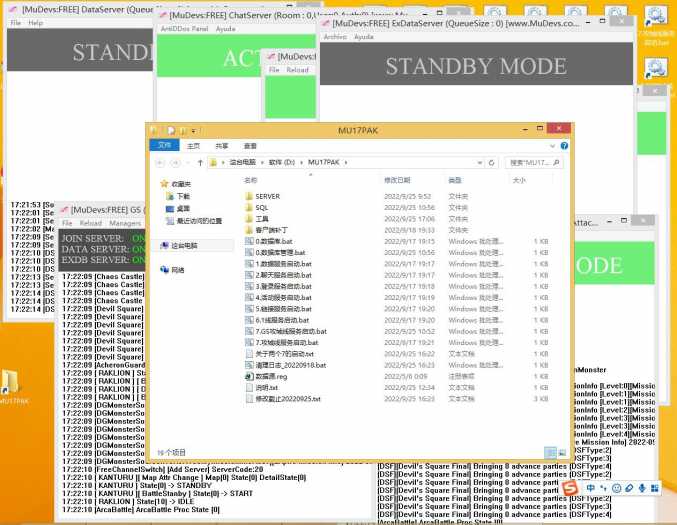Screen dimensions: 677x525
Task: Open Managers menu in GS window
Action: pyautogui.click(x=125, y=223)
